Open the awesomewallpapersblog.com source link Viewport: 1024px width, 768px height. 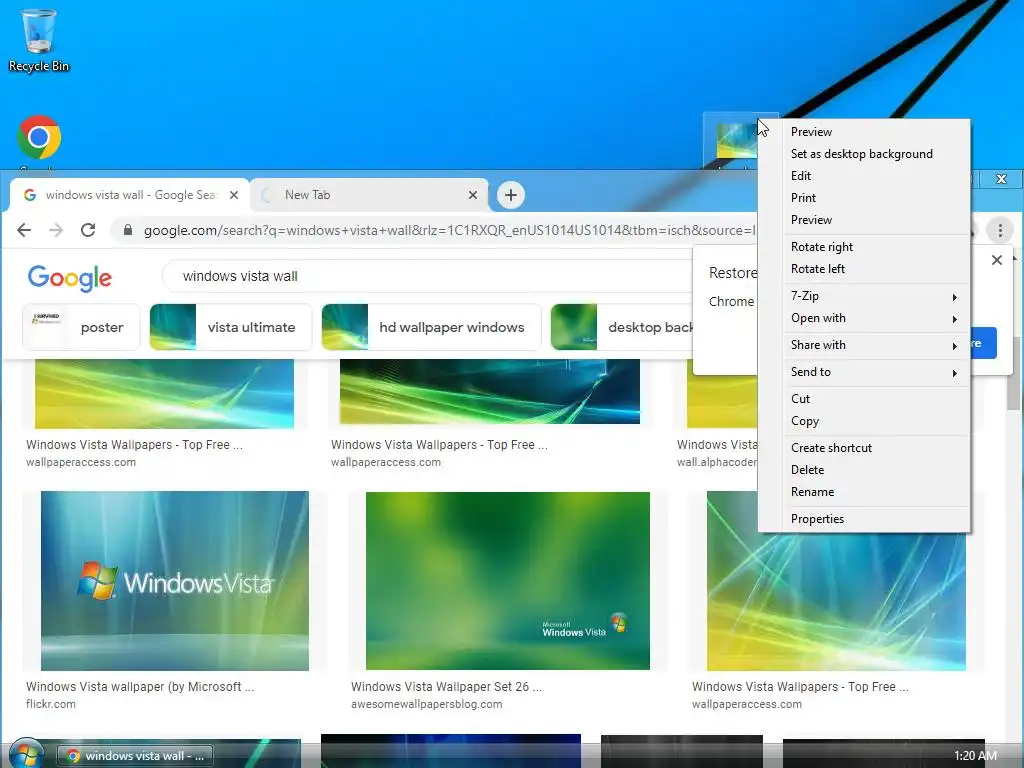pos(426,705)
